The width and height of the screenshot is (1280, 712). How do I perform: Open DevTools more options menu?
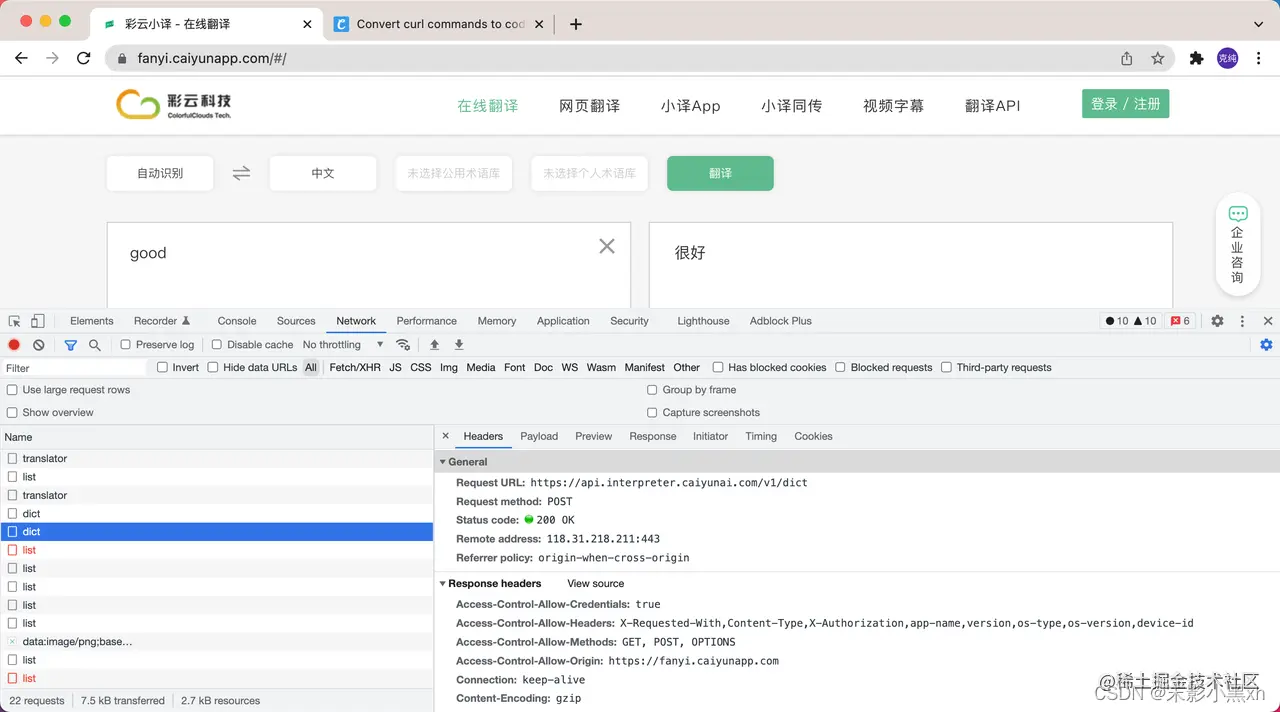pos(1242,321)
